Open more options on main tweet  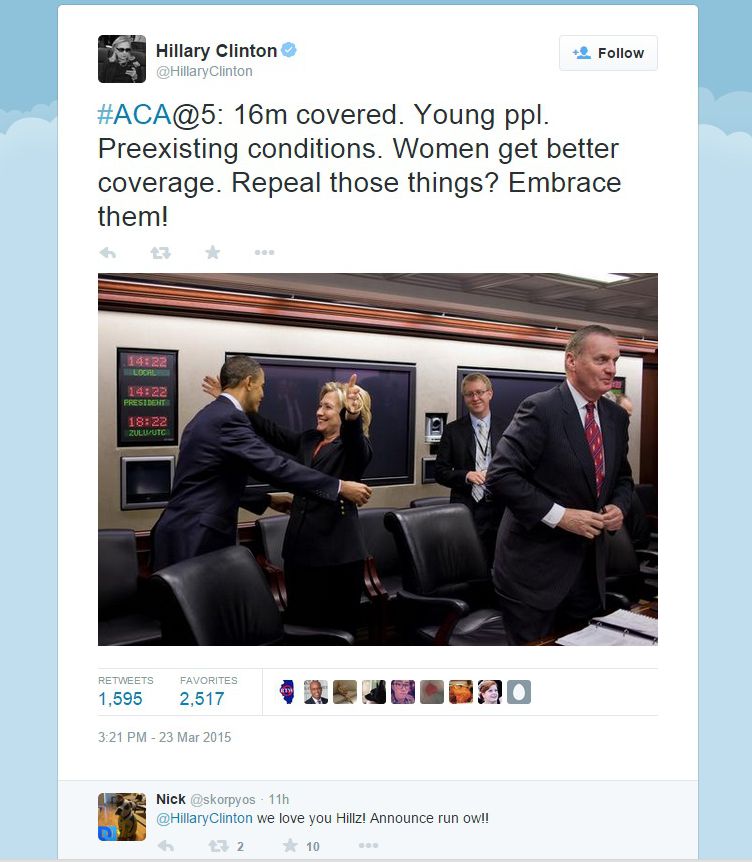point(264,252)
